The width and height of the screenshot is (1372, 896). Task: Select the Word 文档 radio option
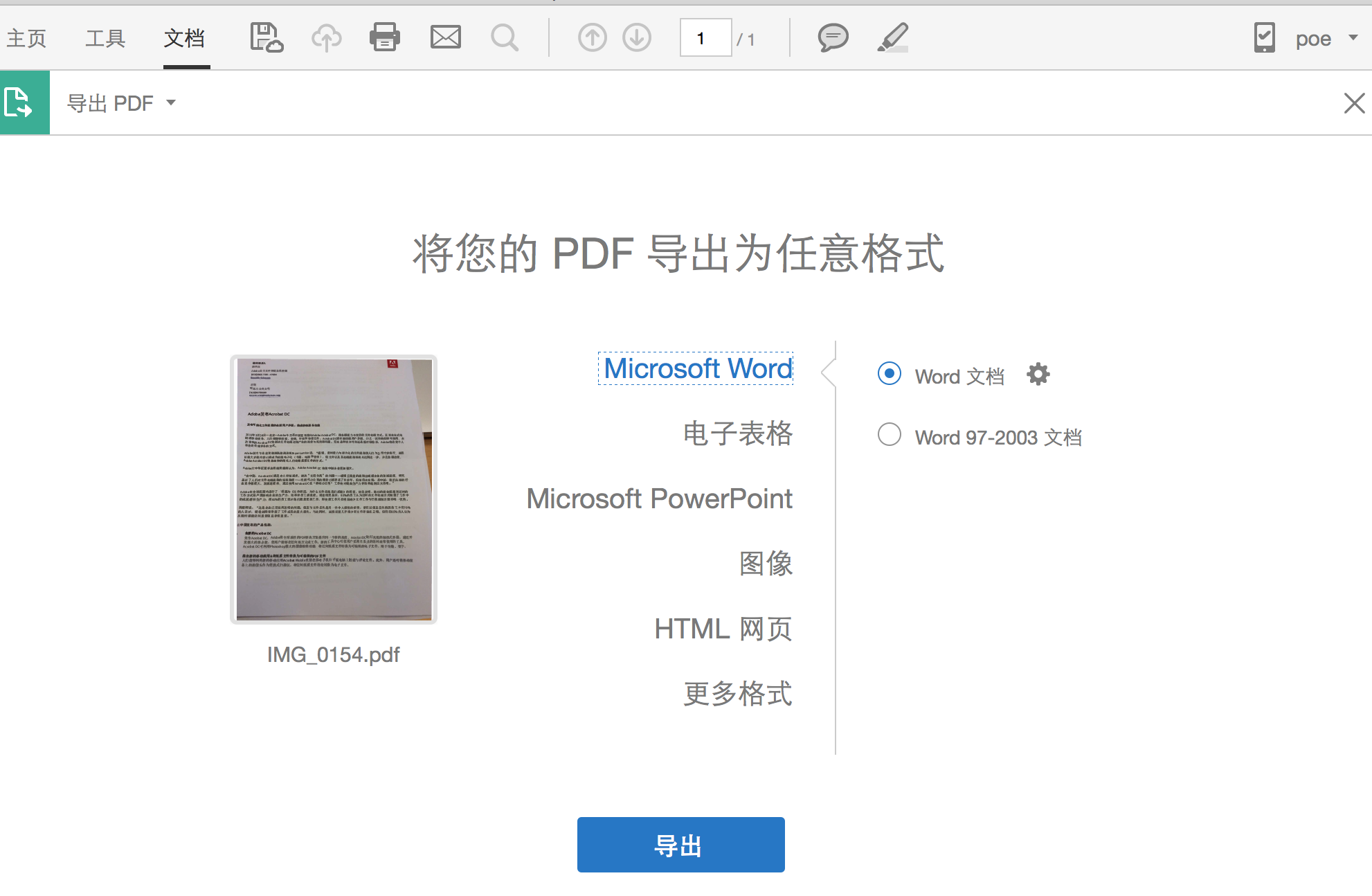(890, 374)
